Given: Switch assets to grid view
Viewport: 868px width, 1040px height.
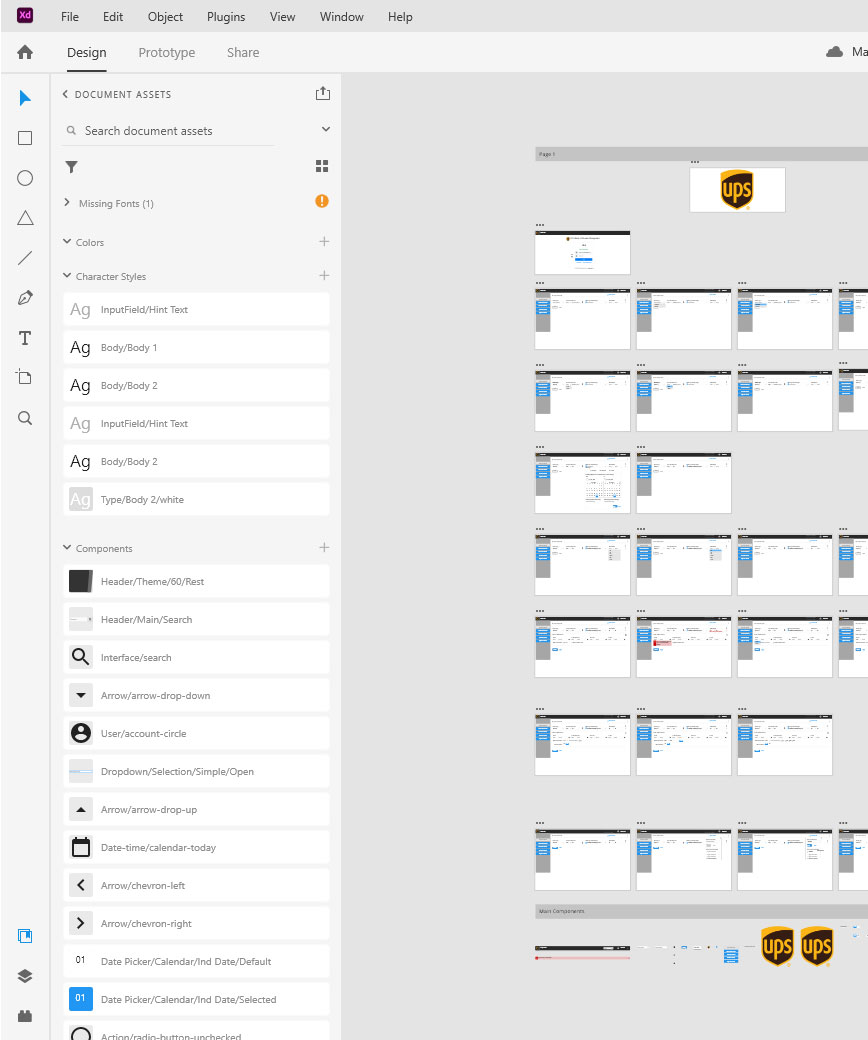Looking at the screenshot, I should 322,166.
